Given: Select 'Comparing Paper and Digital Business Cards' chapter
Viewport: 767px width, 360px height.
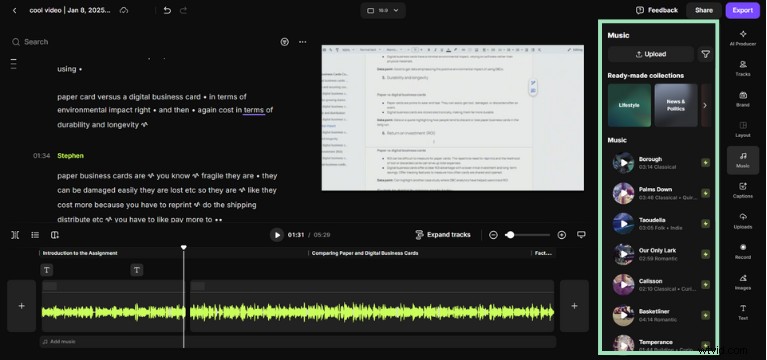Looking at the screenshot, I should 365,253.
